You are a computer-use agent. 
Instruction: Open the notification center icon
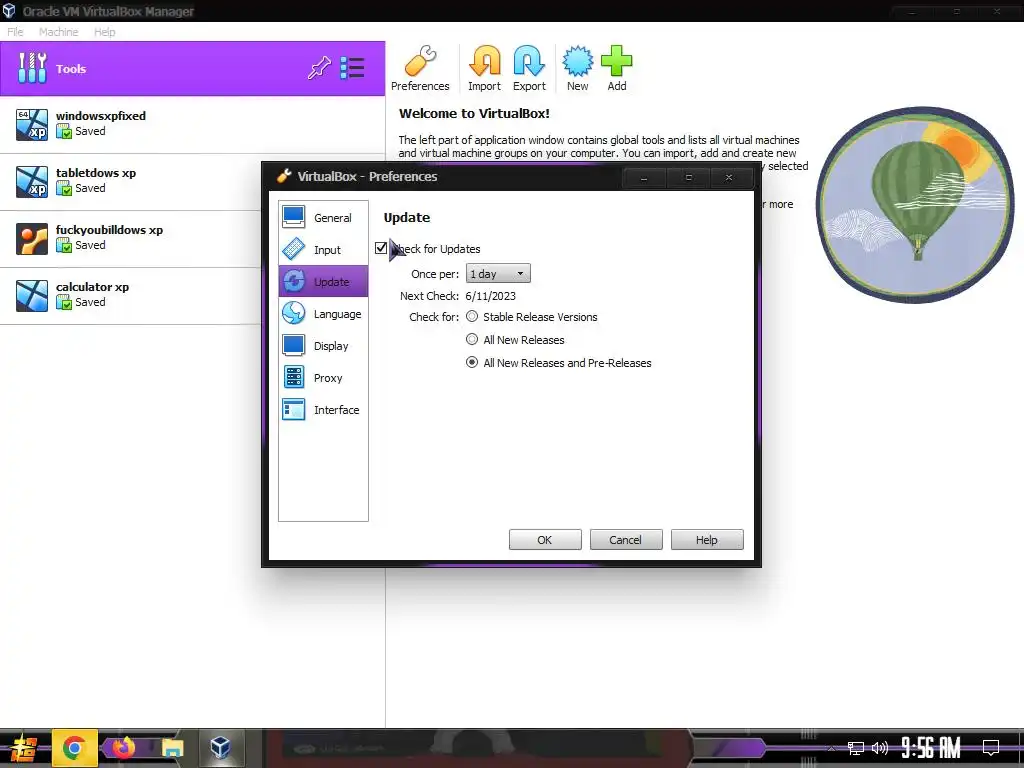[991, 747]
